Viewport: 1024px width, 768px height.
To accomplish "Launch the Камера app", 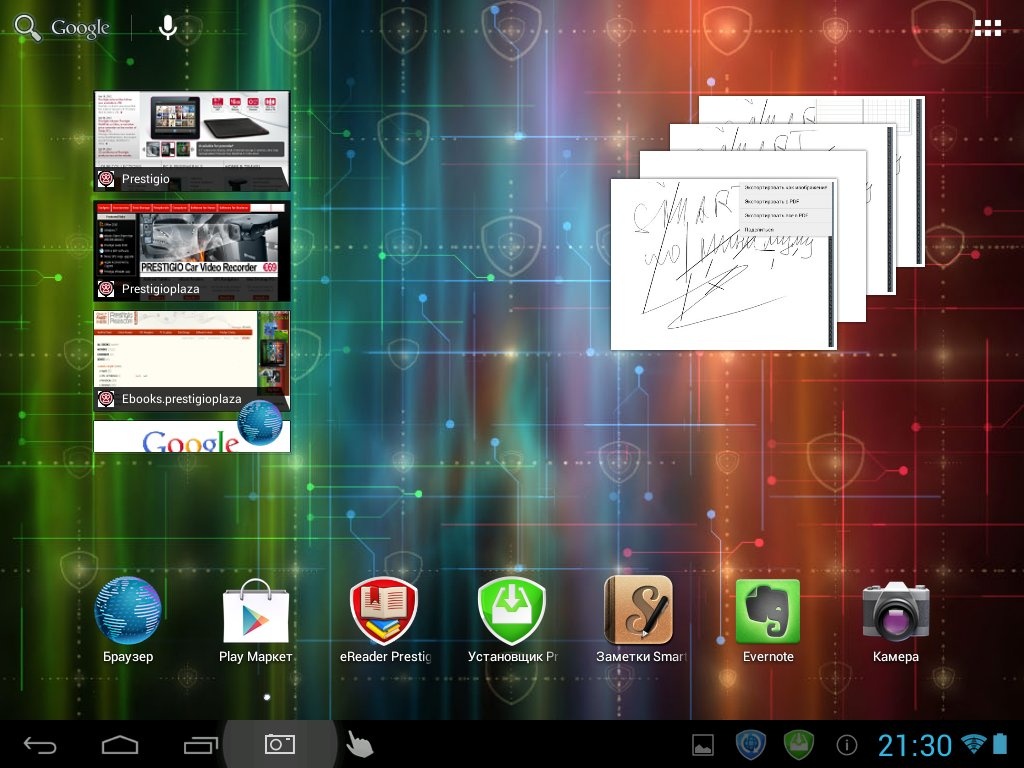I will point(896,612).
